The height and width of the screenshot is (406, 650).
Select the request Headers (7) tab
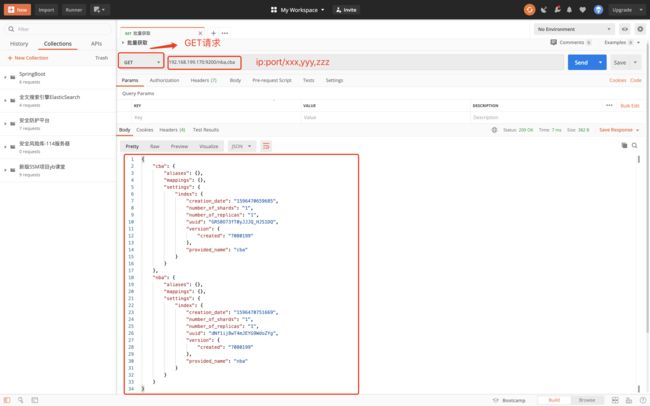[x=204, y=80]
